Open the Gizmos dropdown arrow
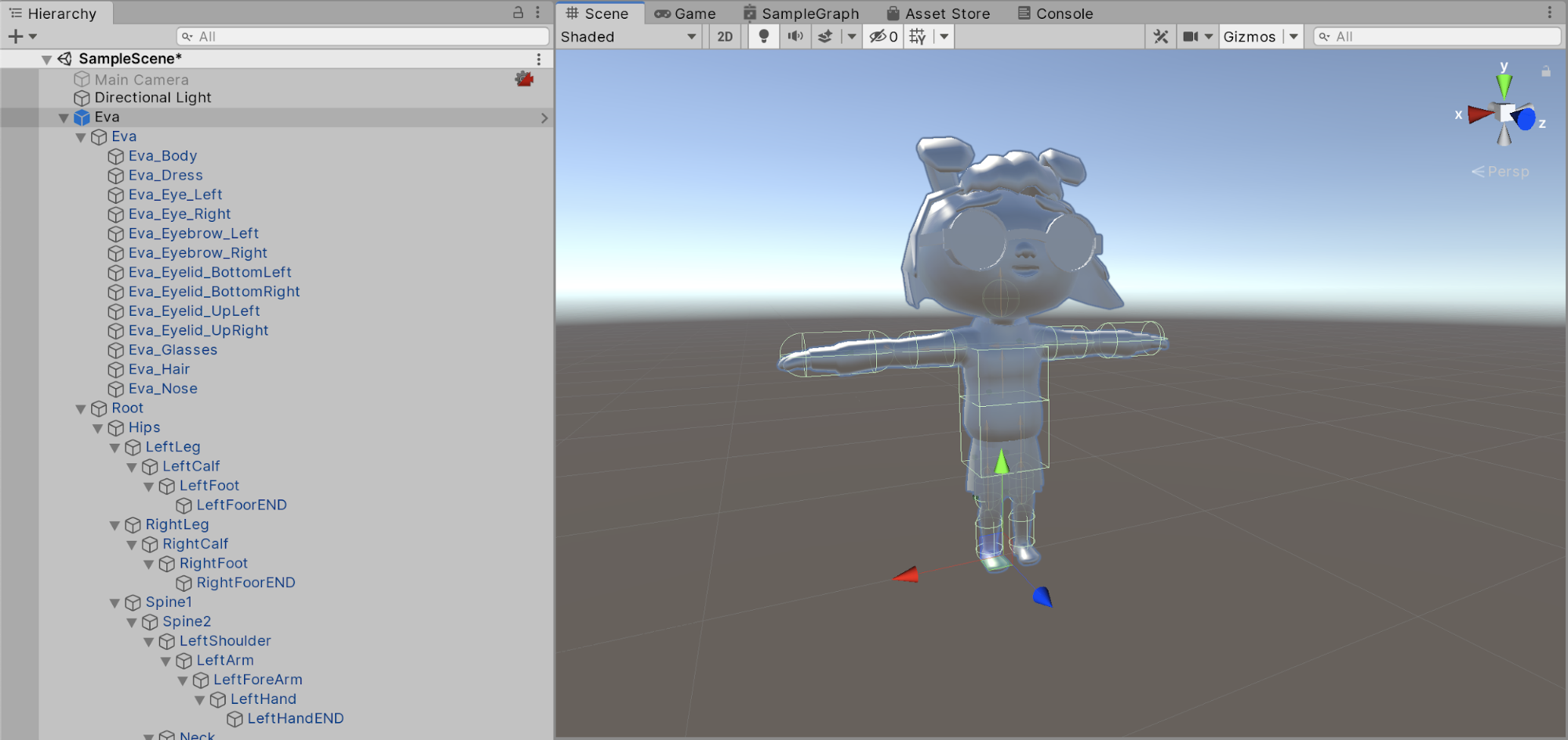Screen dimensions: 1568x740 (x=1293, y=36)
